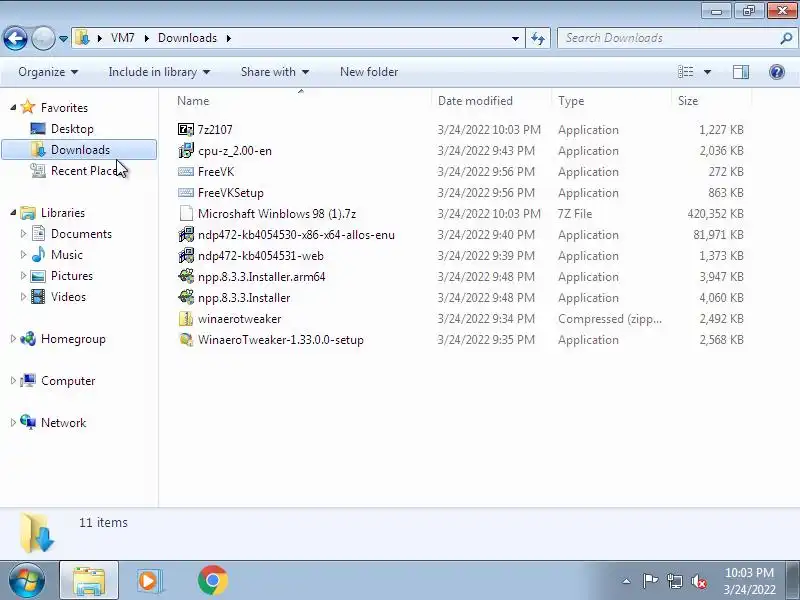This screenshot has height=600, width=800.
Task: Go back using the Back arrow button
Action: coord(15,38)
